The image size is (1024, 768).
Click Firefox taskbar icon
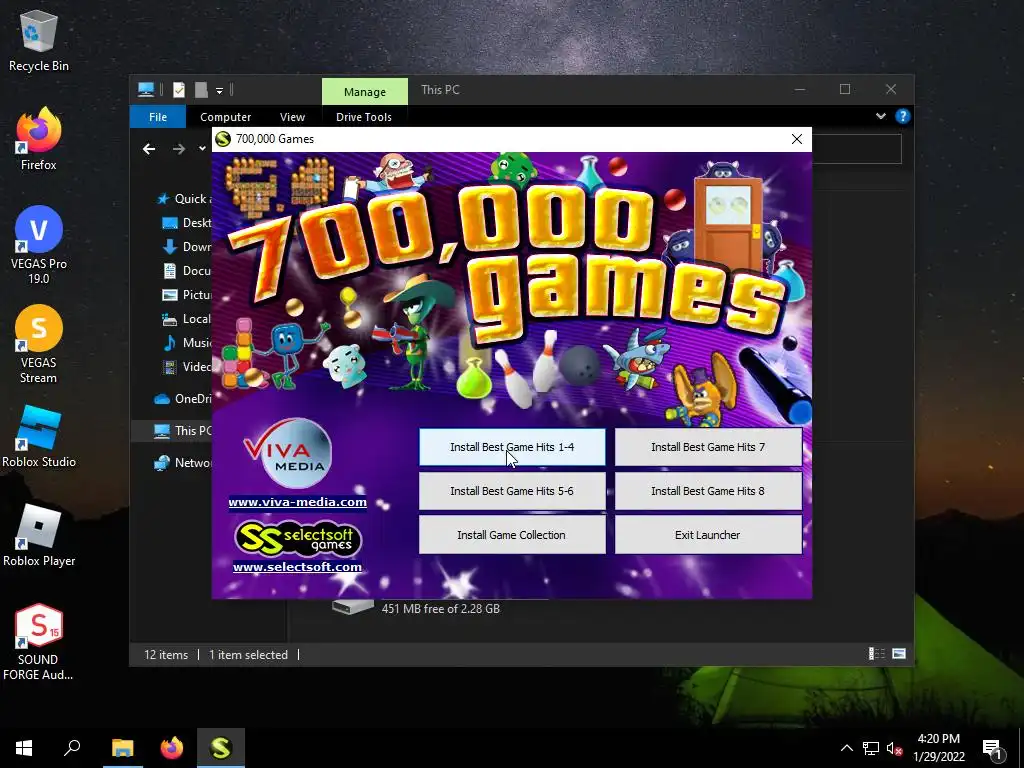(172, 748)
